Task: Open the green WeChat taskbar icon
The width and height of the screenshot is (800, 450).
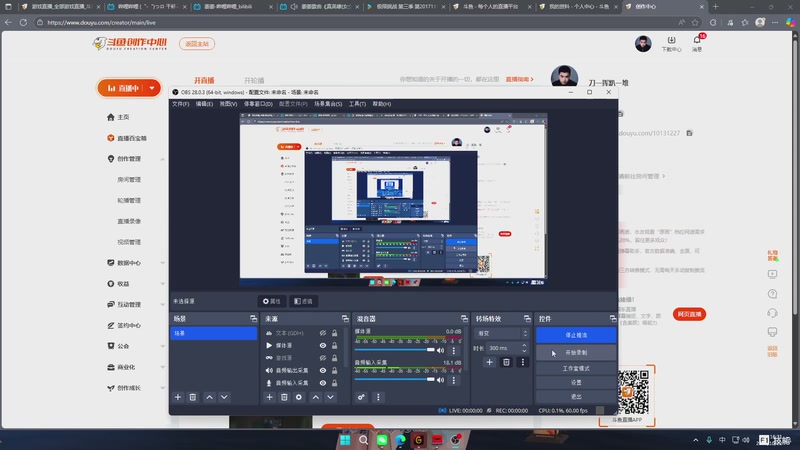Action: 382,440
